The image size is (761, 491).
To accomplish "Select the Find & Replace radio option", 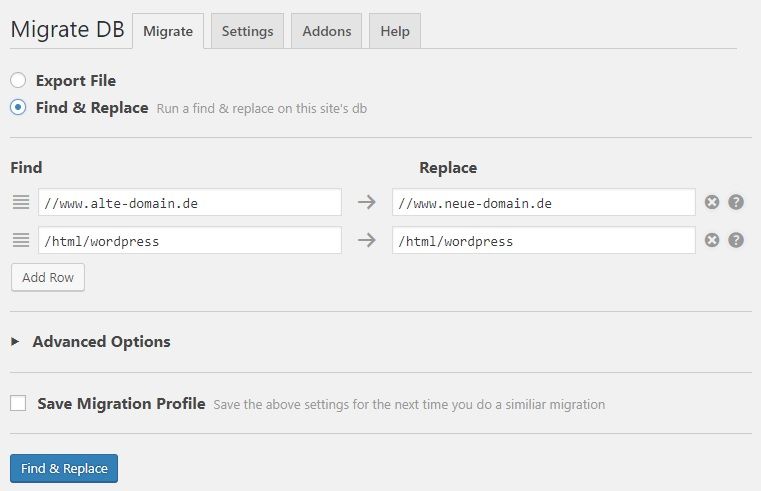I will pos(18,107).
